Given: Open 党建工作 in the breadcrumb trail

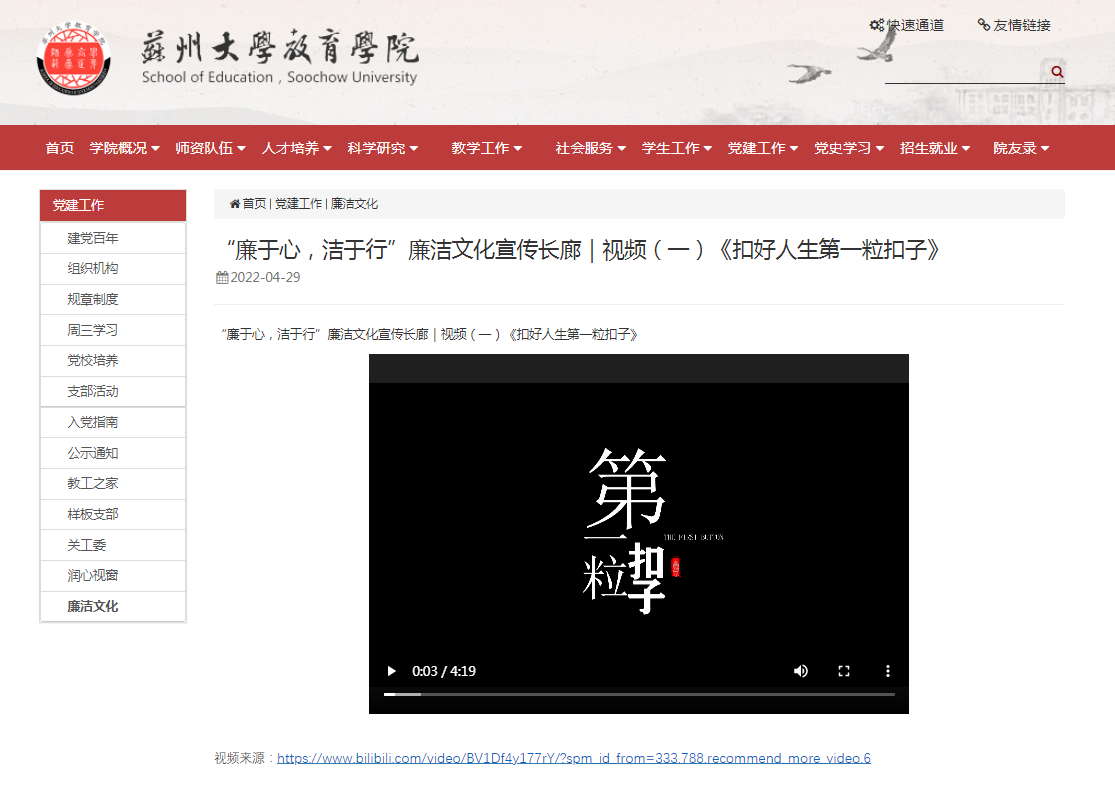Looking at the screenshot, I should tap(298, 204).
